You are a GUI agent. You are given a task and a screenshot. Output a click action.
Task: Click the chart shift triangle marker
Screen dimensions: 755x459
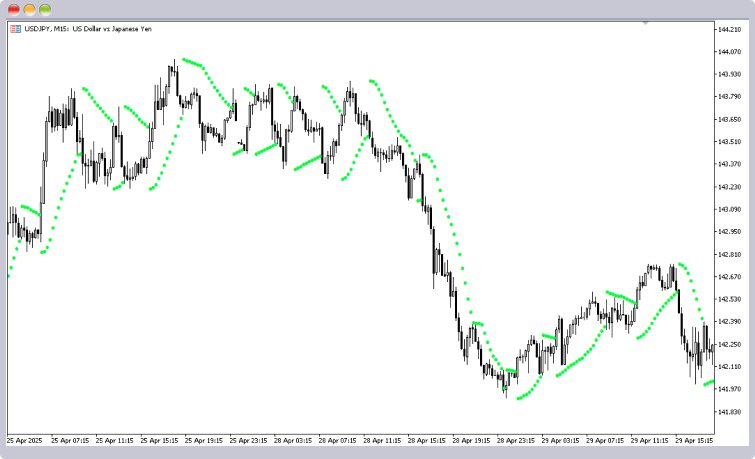pos(646,22)
